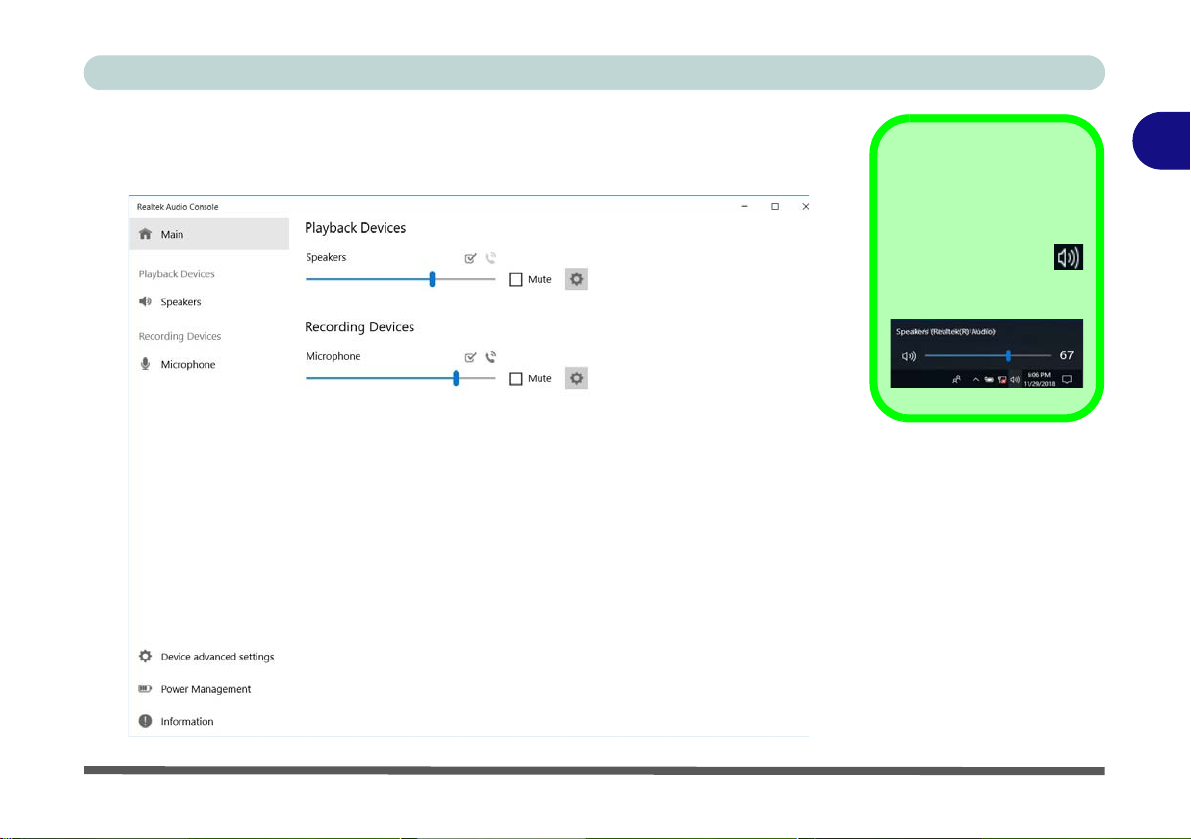The image size is (1191, 839).
Task: Click the battery tray icon
Action: (x=989, y=380)
